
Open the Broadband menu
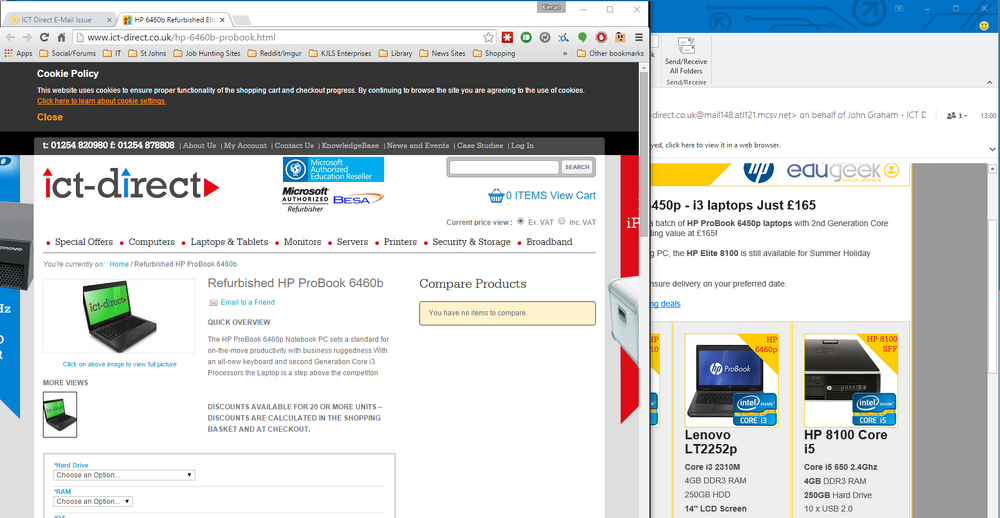tap(549, 242)
